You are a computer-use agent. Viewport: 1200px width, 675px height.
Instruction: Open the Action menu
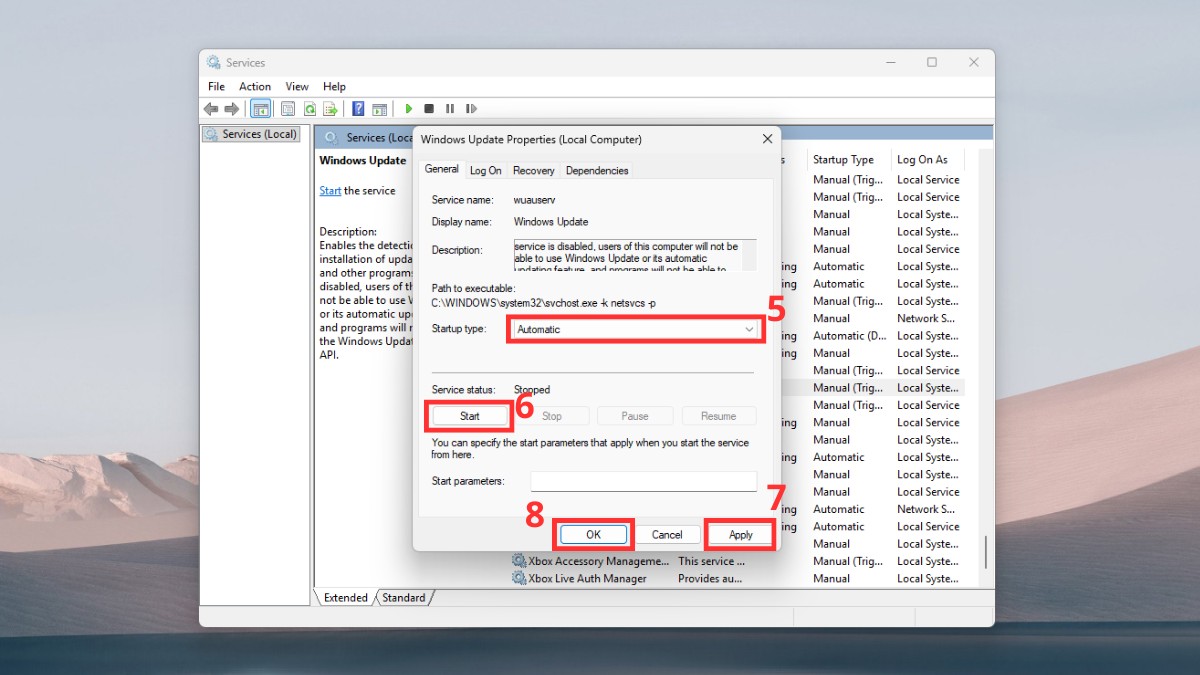(255, 87)
